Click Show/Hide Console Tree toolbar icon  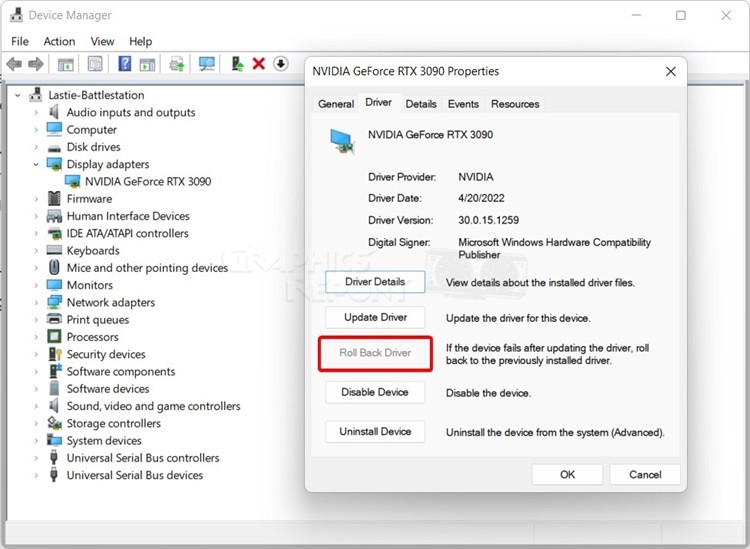click(66, 64)
